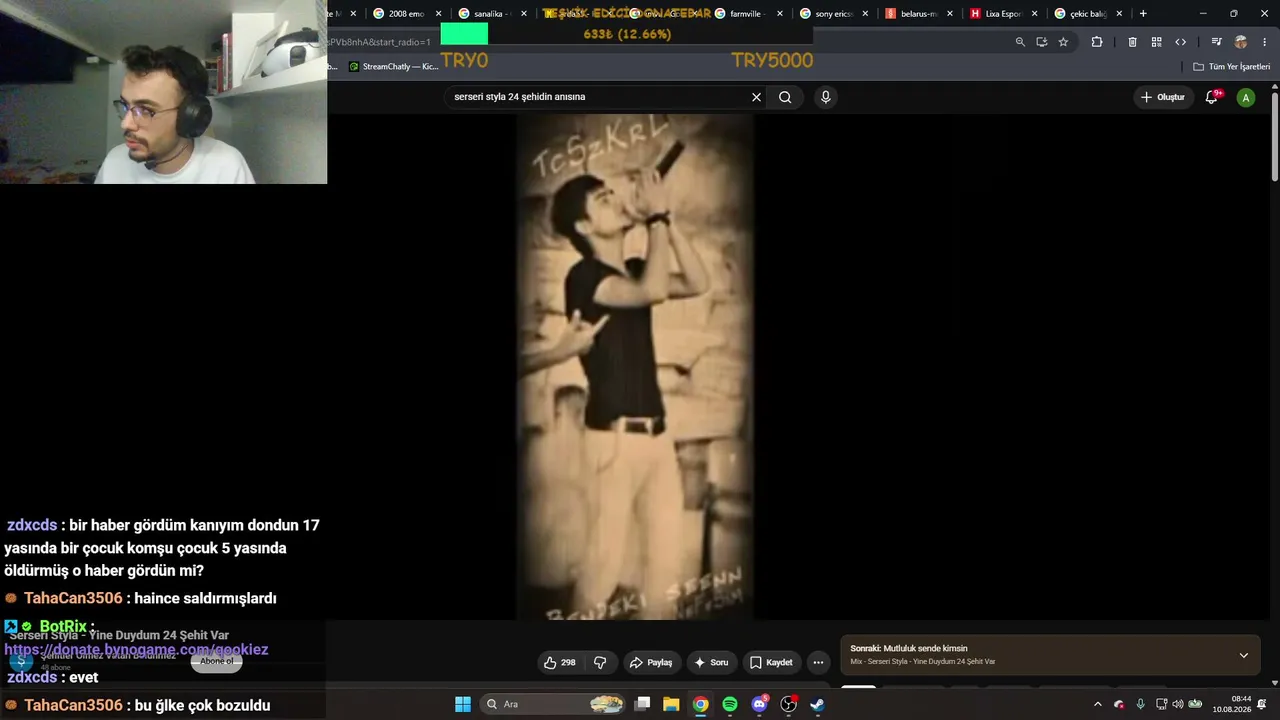Open the Chrome profile avatar

coord(1241,42)
